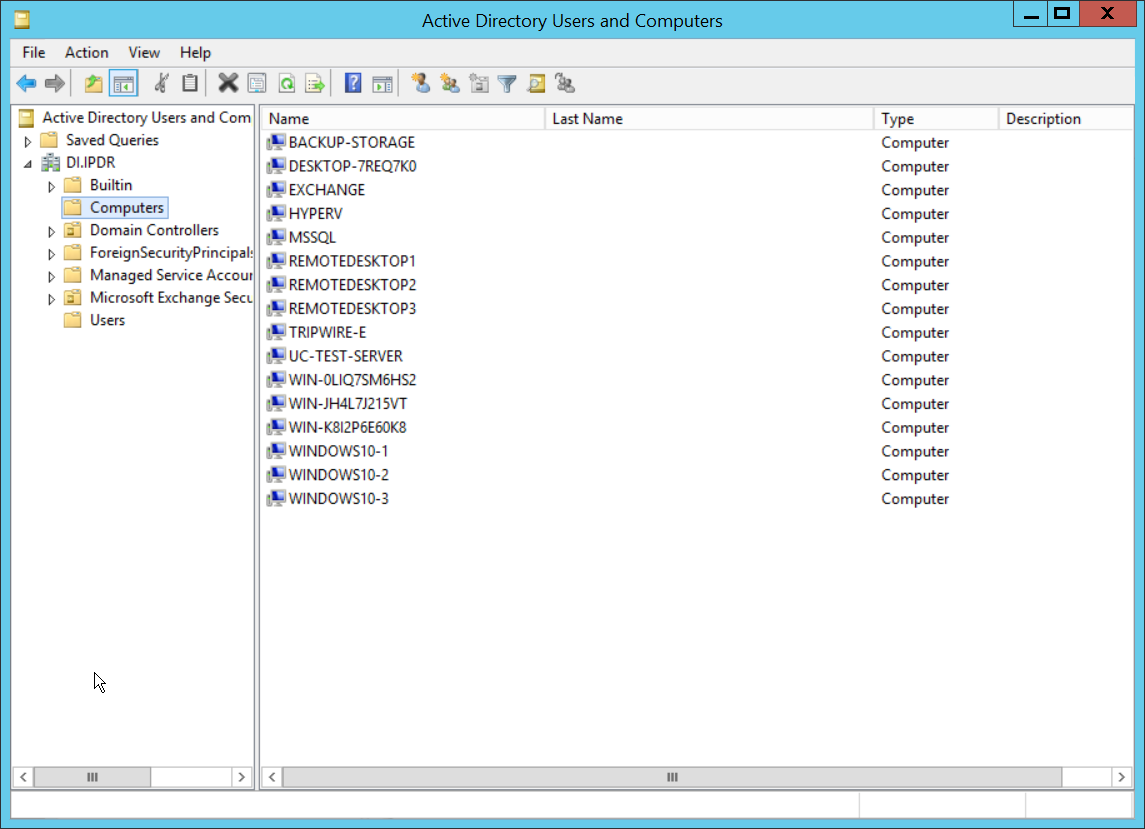Sort by the Last Name column header
The image size is (1145, 829).
pos(709,118)
